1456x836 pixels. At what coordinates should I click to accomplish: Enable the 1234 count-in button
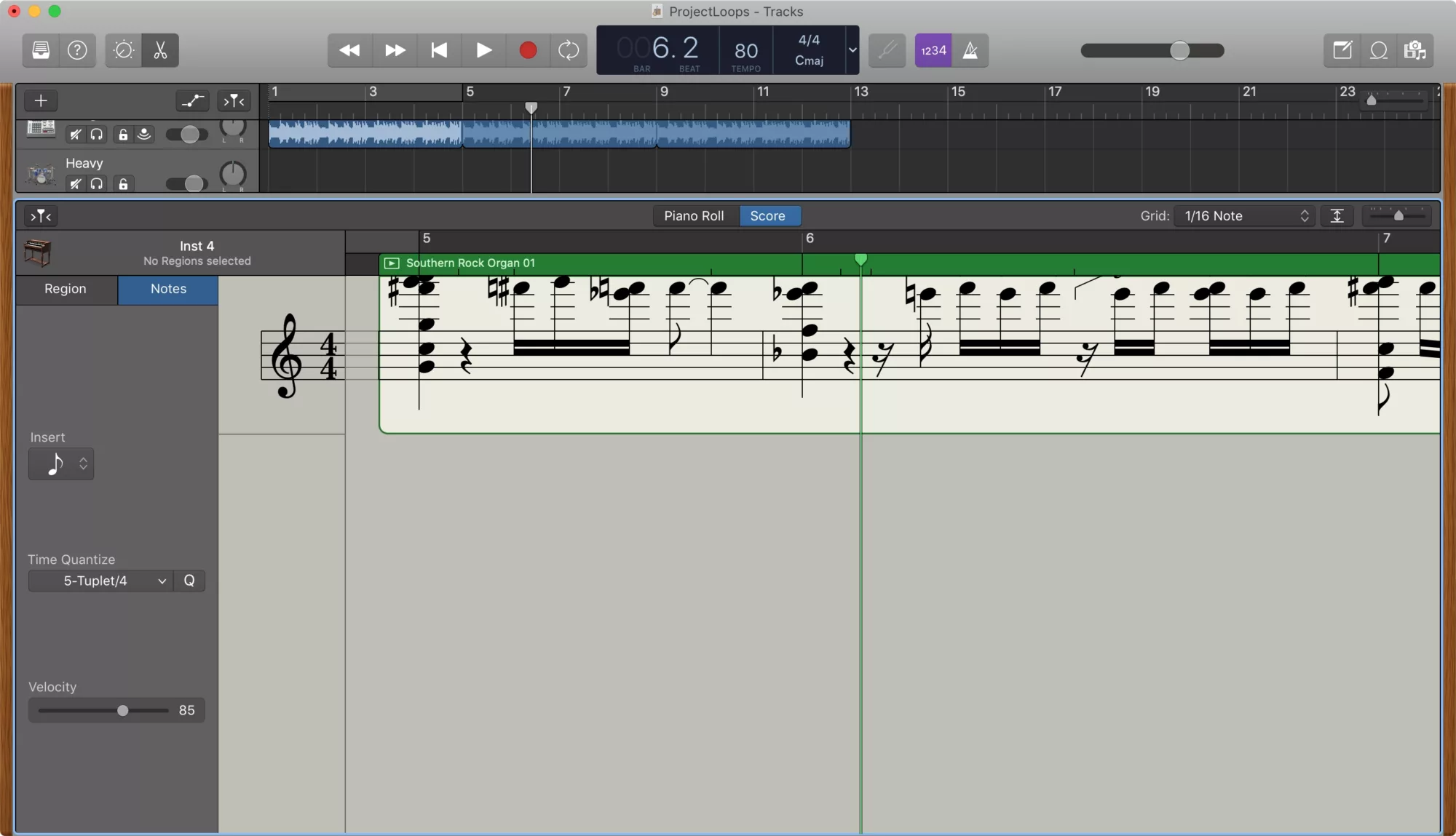click(x=933, y=50)
